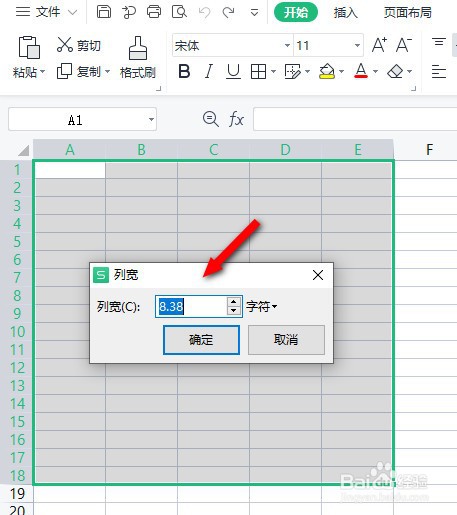This screenshot has height=515, width=457.
Task: Click the 复制 copy button
Action: tap(79, 71)
